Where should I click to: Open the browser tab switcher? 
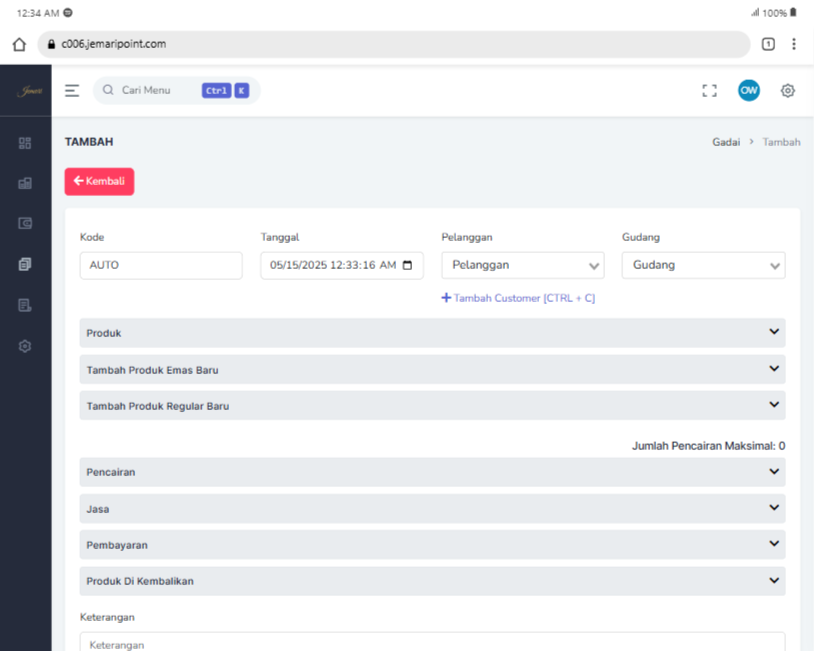pyautogui.click(x=768, y=44)
